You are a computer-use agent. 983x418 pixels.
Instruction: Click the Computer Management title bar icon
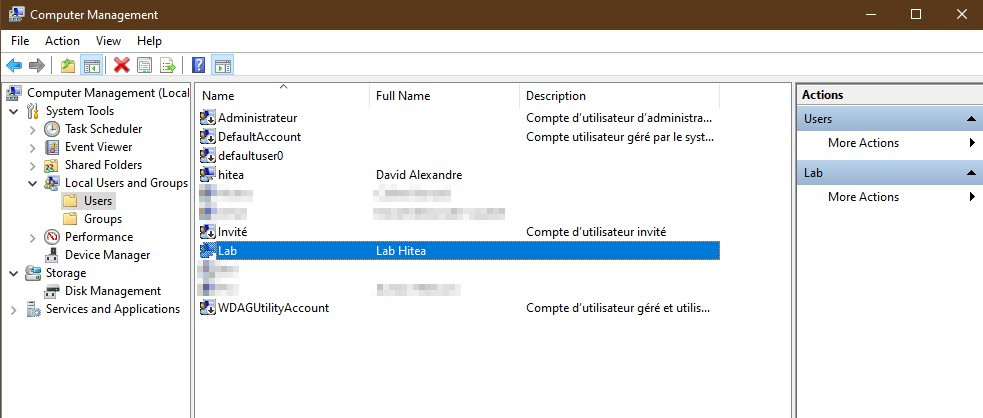pos(16,14)
